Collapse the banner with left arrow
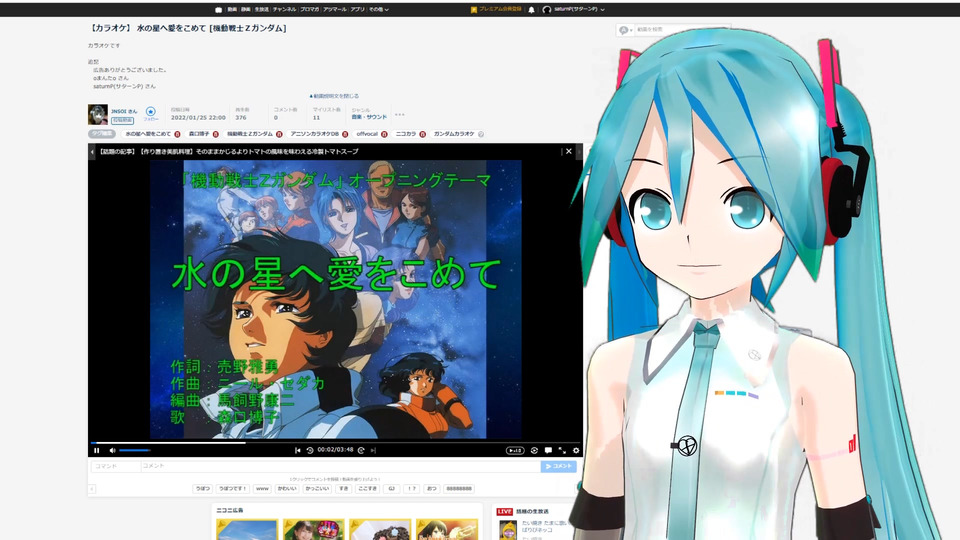 coord(92,151)
